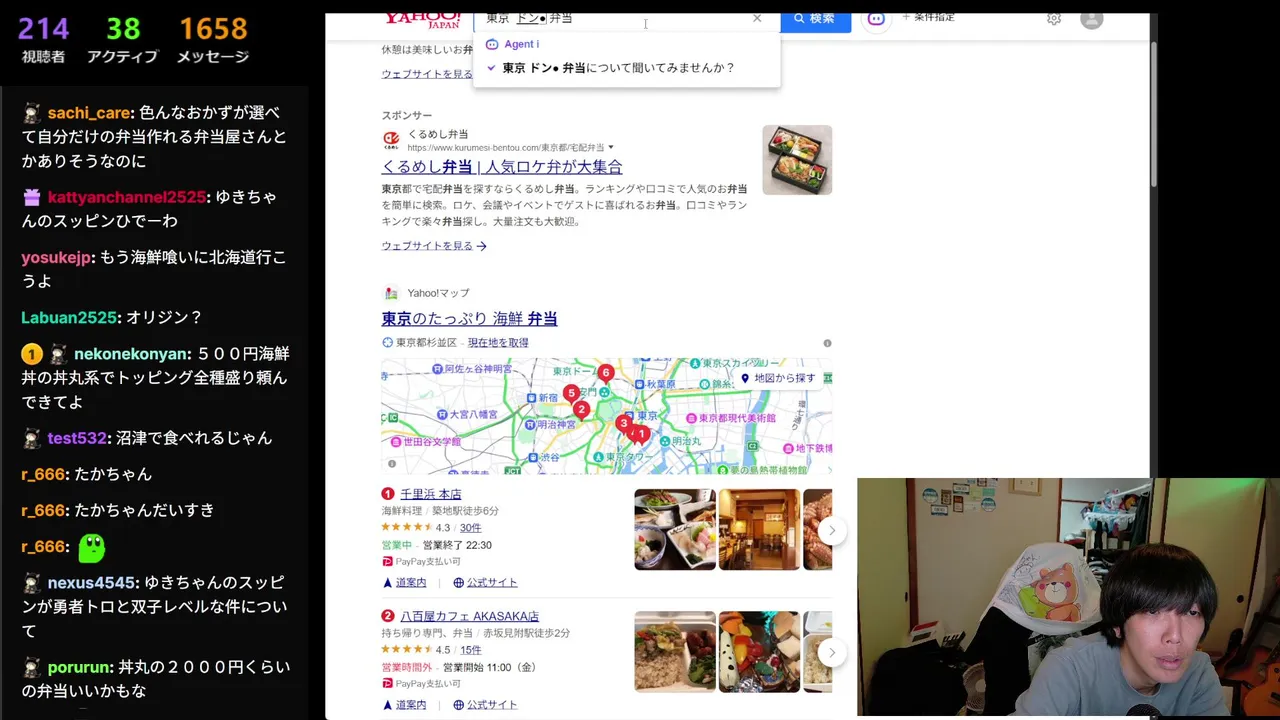This screenshot has width=1280, height=720.
Task: Select map pin number 1
Action: point(641,435)
